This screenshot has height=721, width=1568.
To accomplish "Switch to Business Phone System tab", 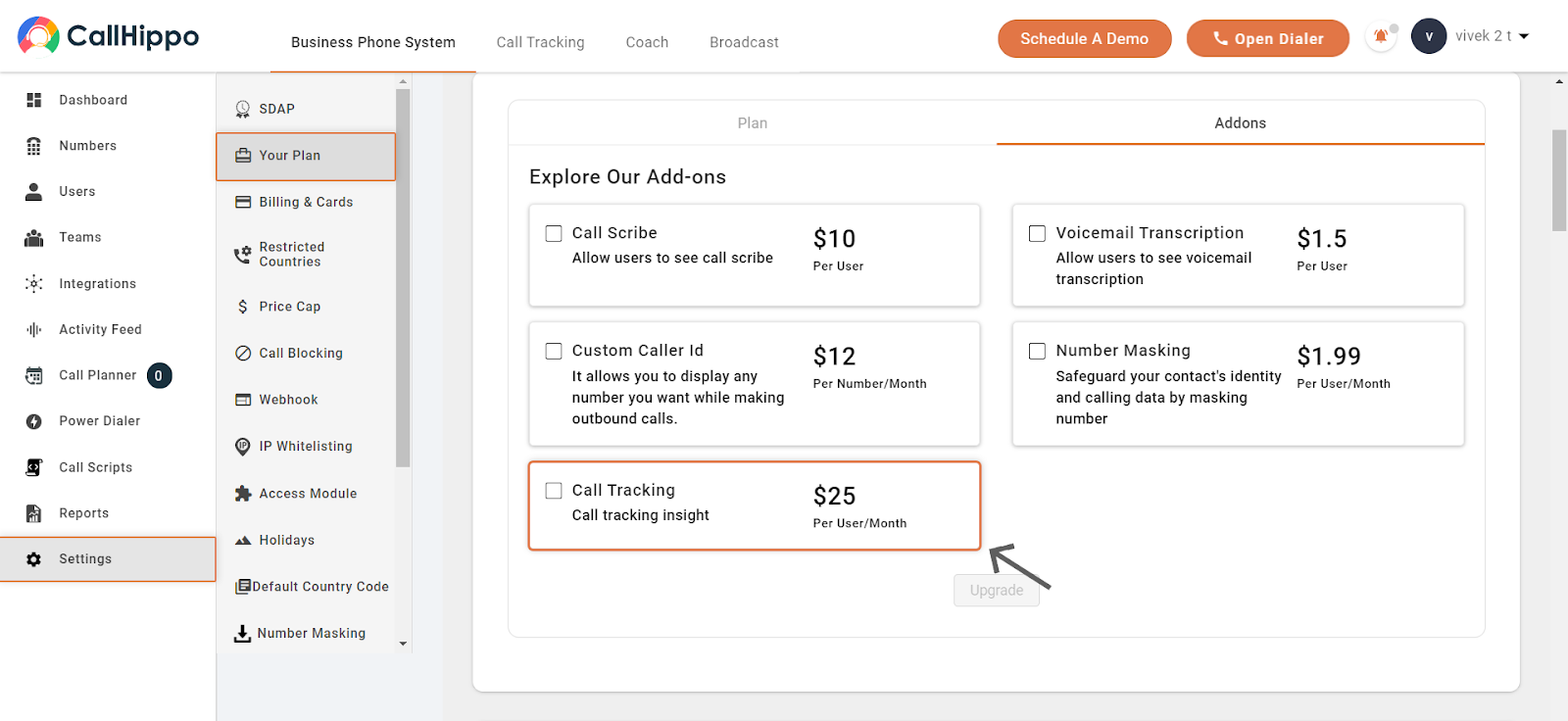I will (x=373, y=42).
